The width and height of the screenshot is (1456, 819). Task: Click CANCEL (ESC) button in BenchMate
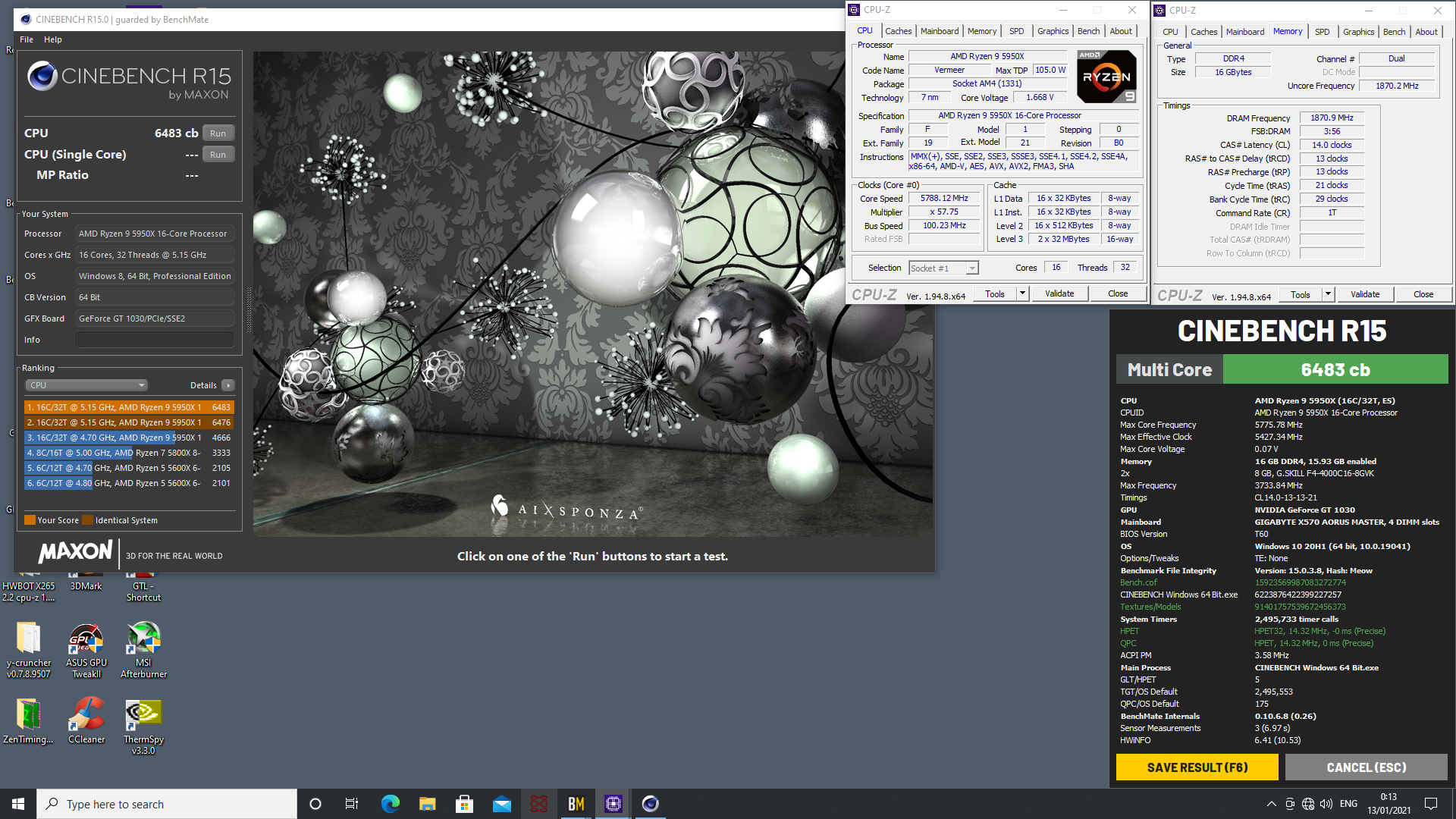(x=1366, y=767)
